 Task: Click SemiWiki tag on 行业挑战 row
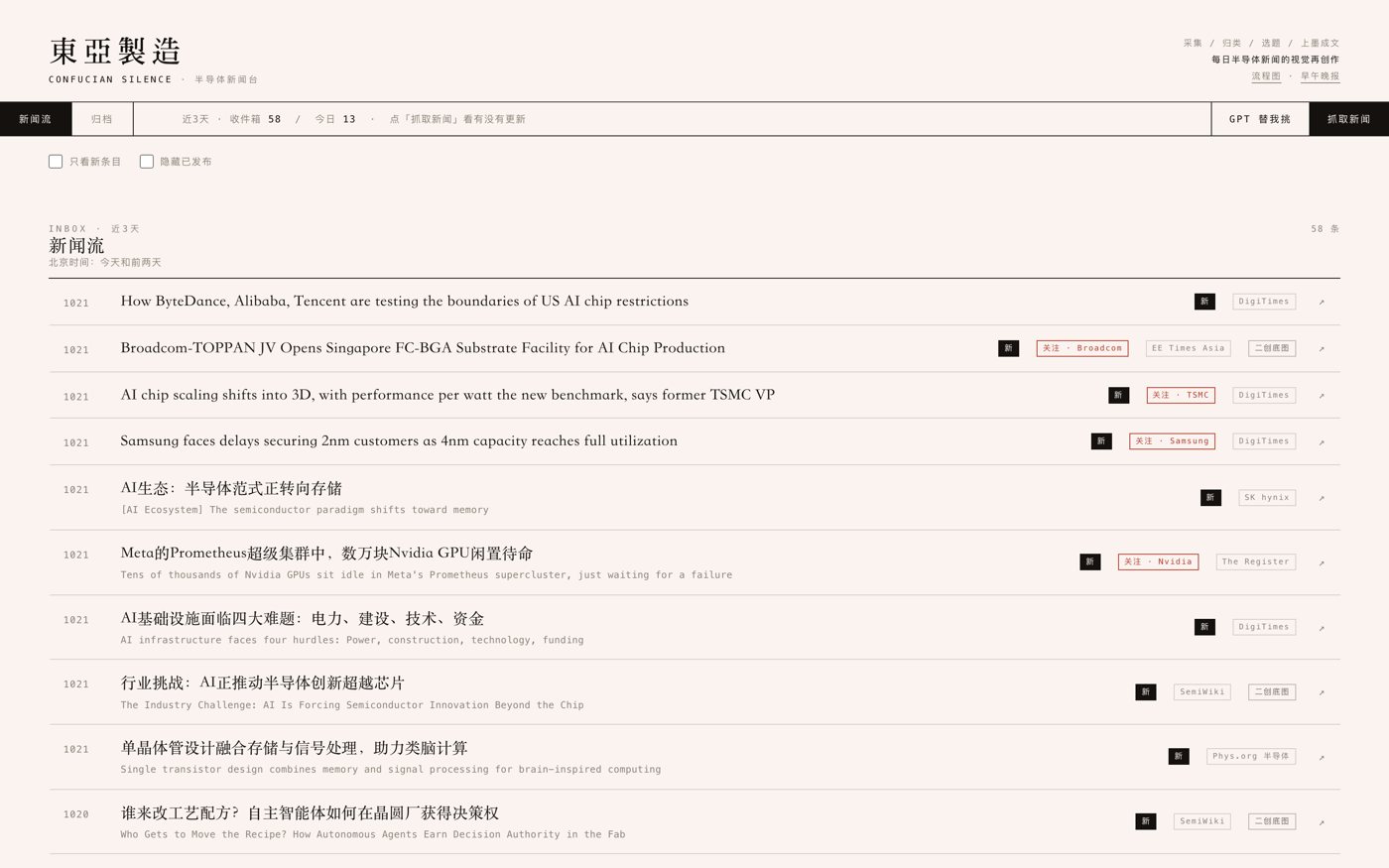click(x=1202, y=692)
